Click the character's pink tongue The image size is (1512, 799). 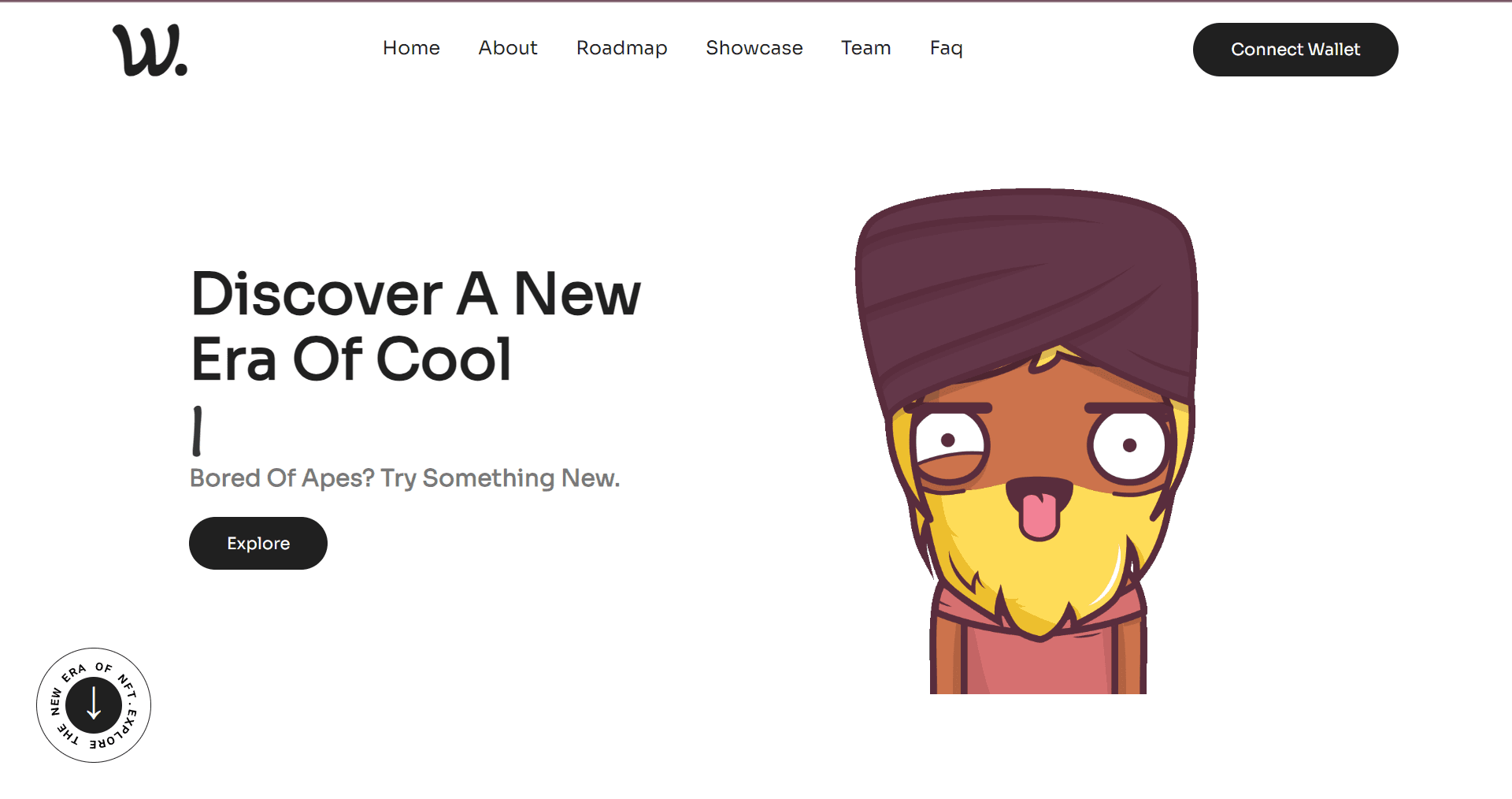tap(1039, 515)
